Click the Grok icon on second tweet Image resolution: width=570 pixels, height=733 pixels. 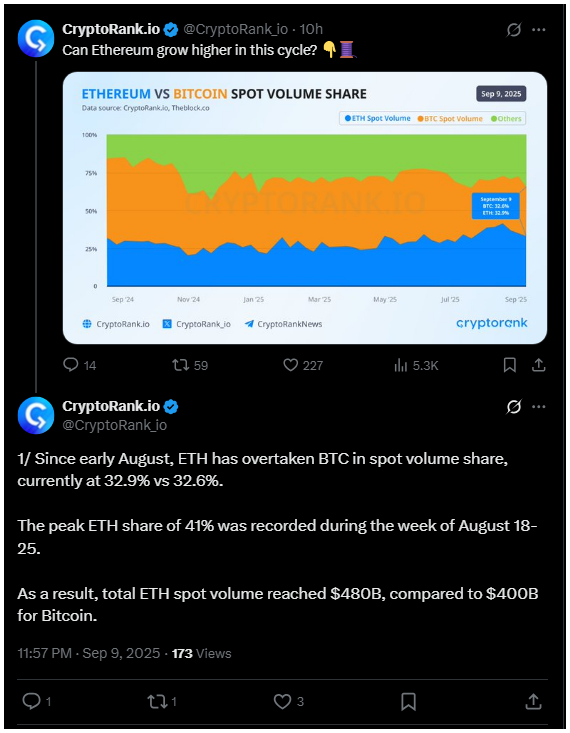click(514, 407)
